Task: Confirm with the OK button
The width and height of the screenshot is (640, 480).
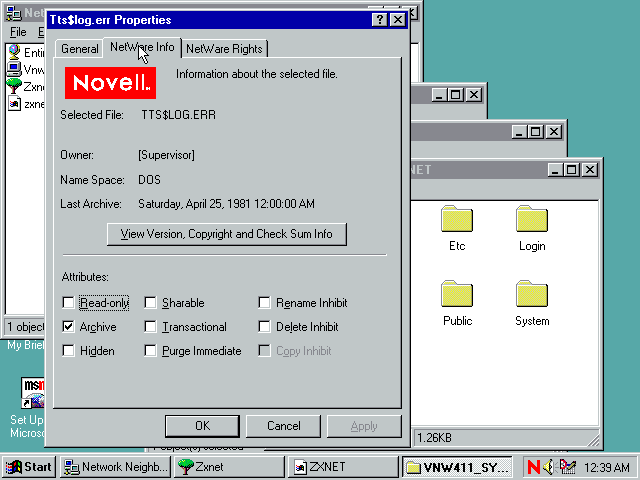Action: [x=202, y=426]
